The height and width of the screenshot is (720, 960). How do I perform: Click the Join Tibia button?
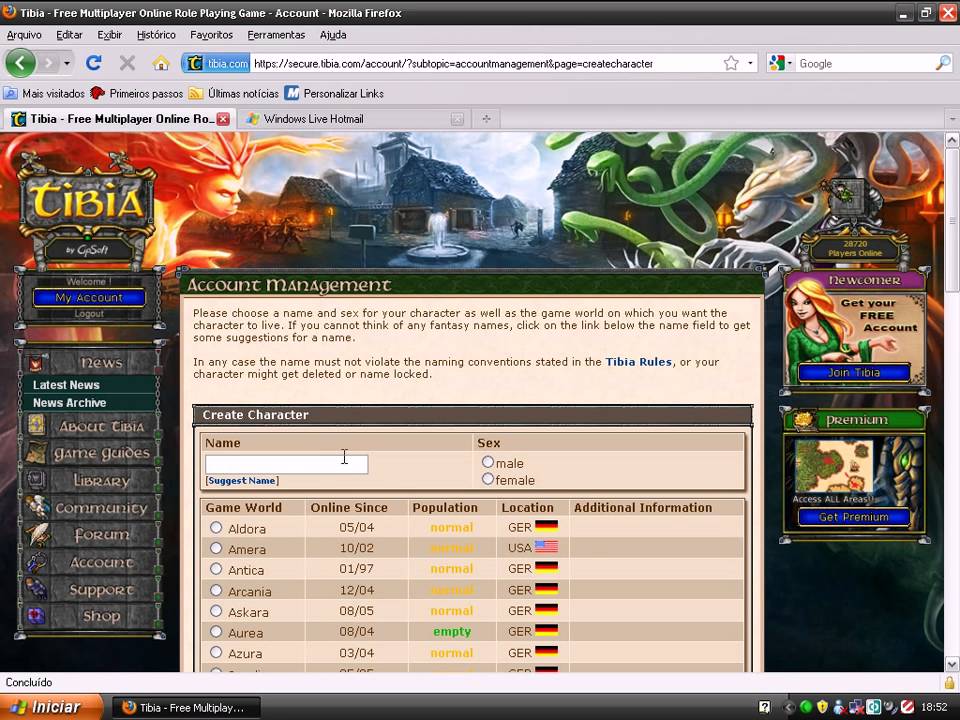[x=854, y=372]
